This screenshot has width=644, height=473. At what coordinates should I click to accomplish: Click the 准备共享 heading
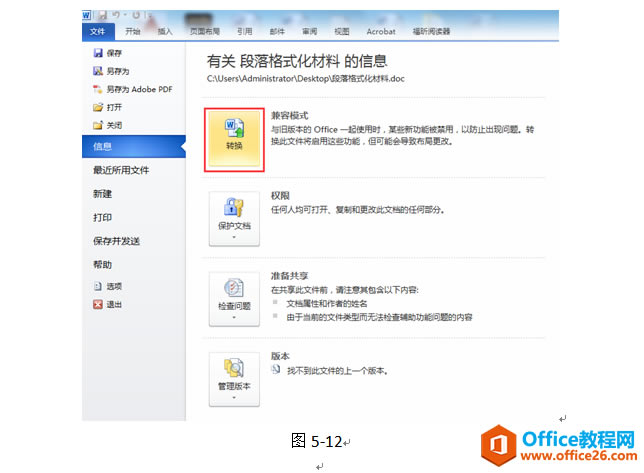click(290, 276)
